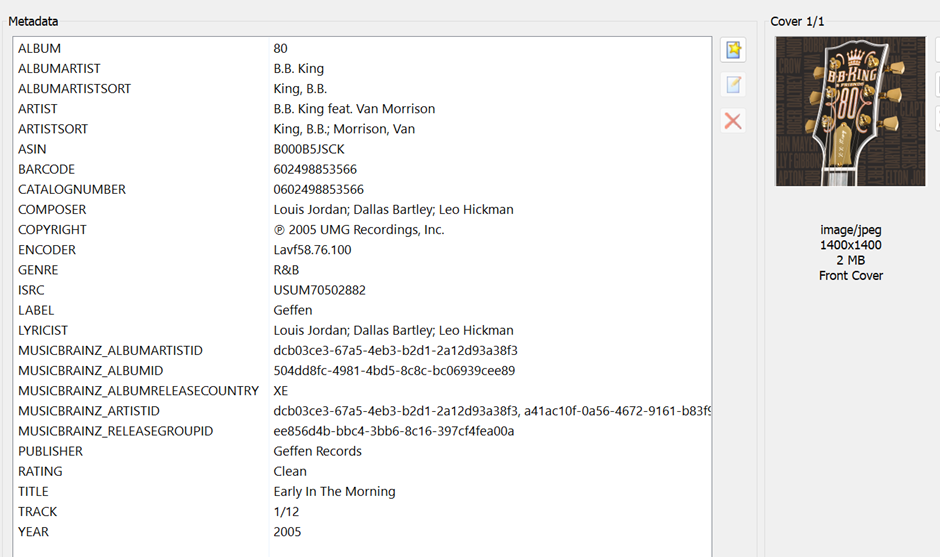Select the LYRICIST row's Louis Jordan value
Image resolution: width=940 pixels, height=557 pixels.
click(394, 330)
